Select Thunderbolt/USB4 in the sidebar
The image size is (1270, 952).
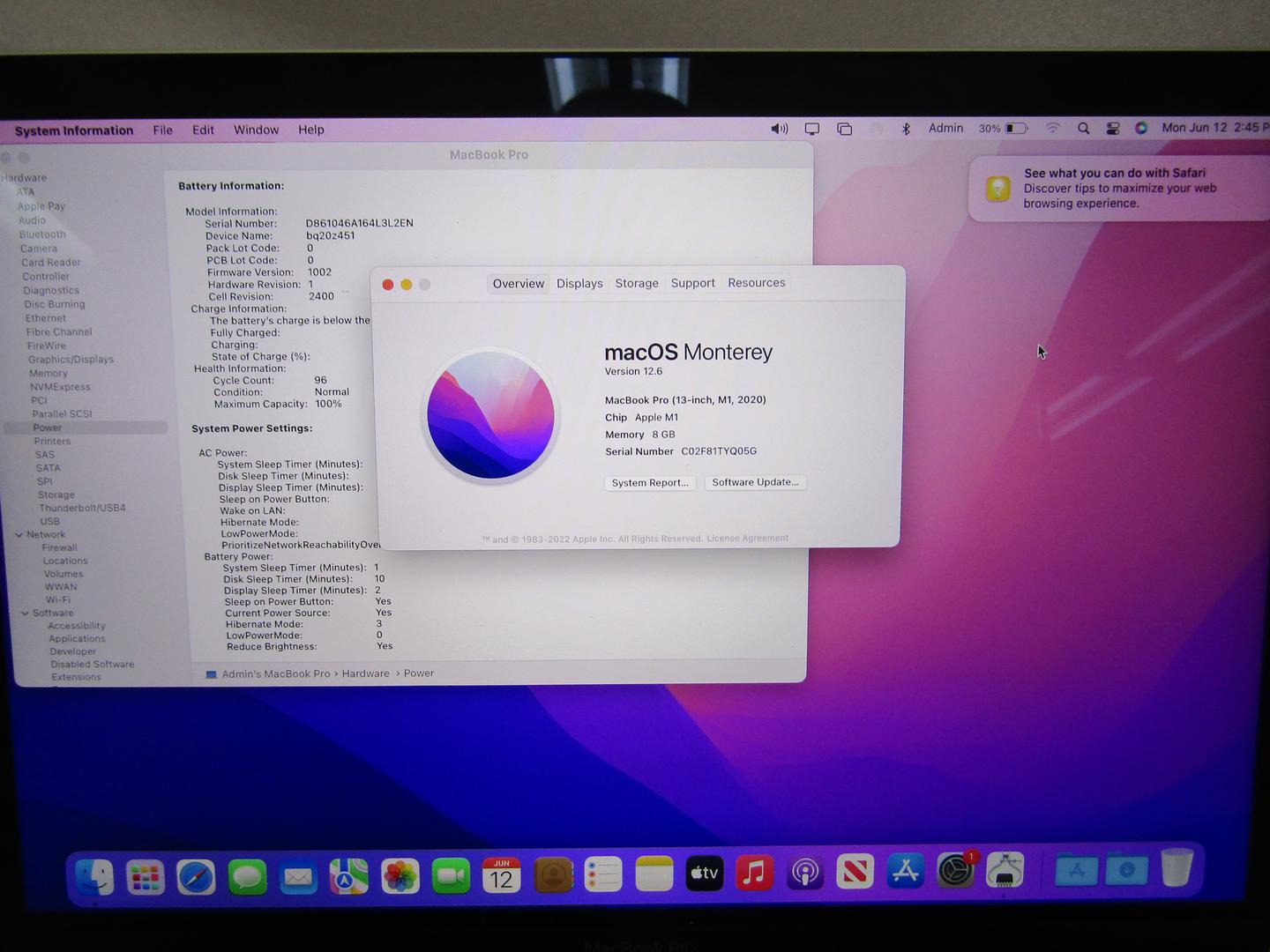point(82,509)
